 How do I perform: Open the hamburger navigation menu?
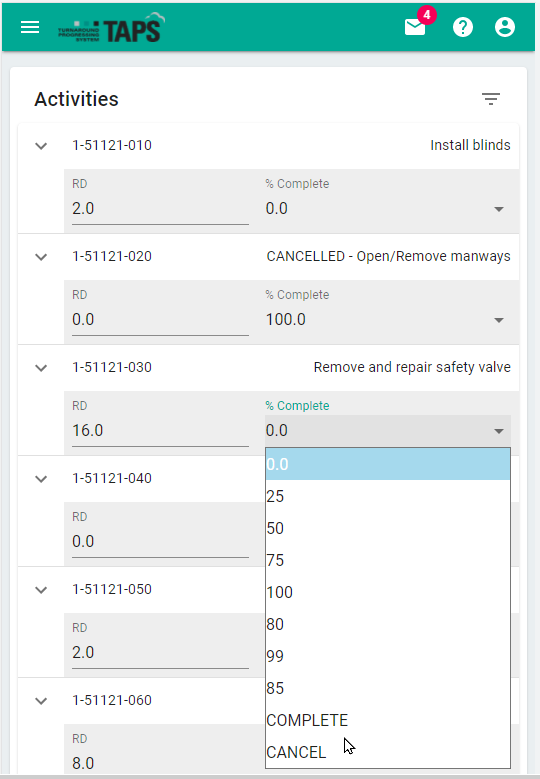(30, 27)
